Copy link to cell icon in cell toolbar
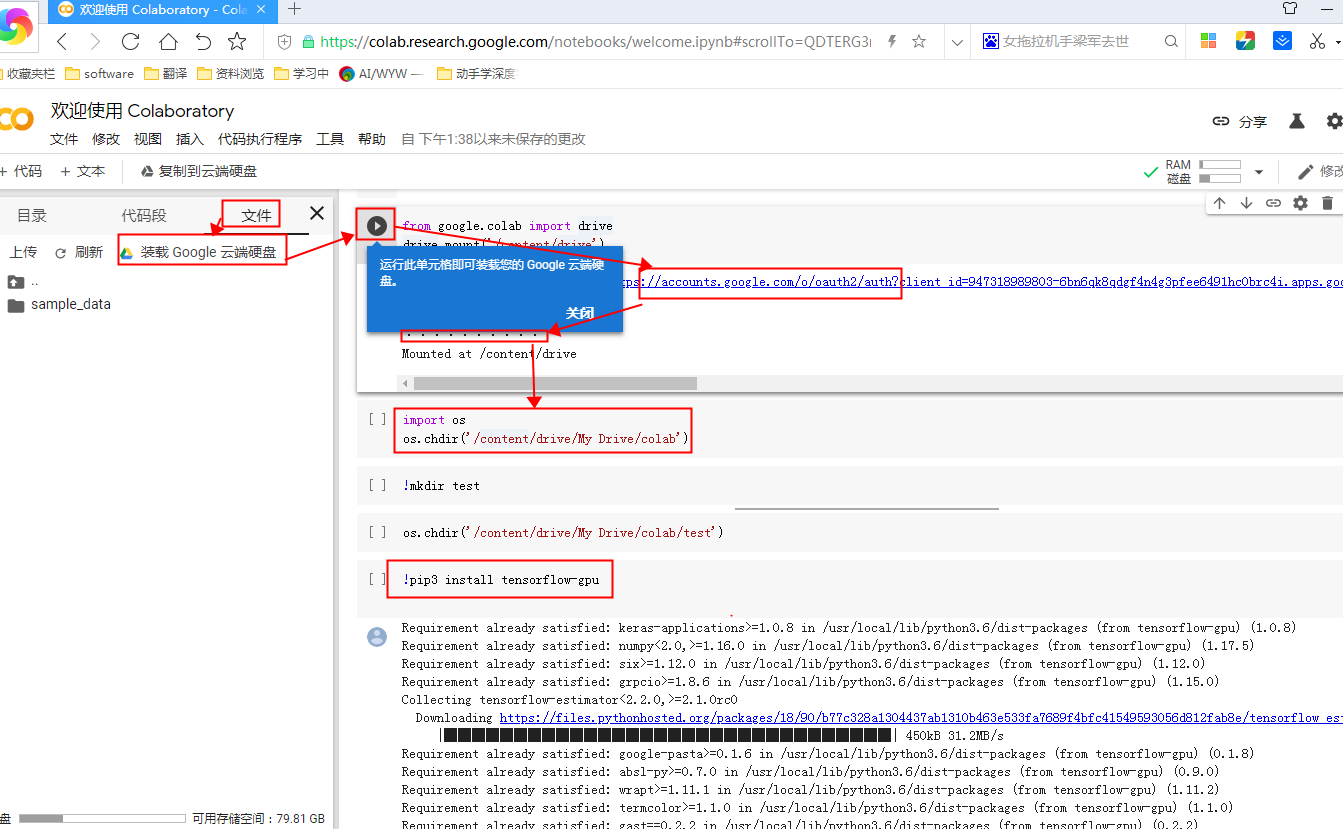The width and height of the screenshot is (1343, 829). coord(1273,203)
